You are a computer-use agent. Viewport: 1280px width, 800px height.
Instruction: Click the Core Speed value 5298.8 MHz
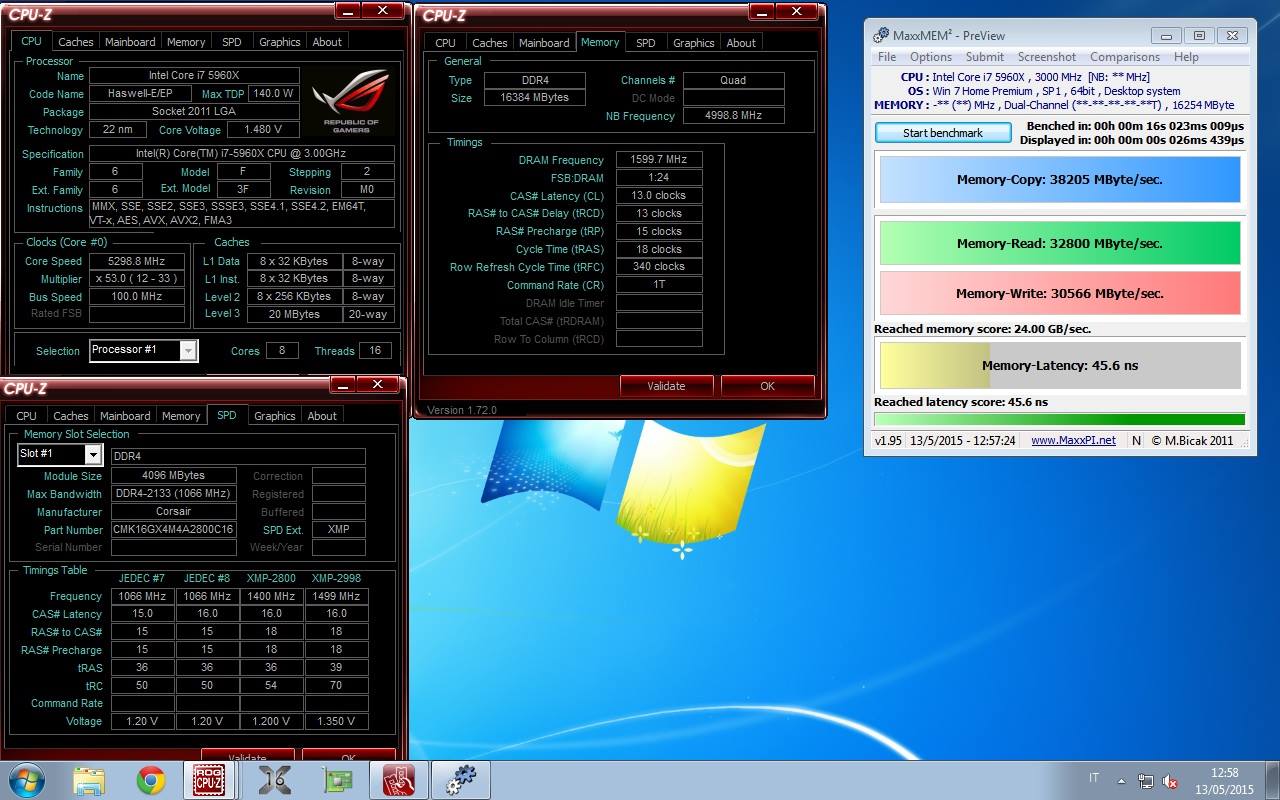click(x=137, y=261)
